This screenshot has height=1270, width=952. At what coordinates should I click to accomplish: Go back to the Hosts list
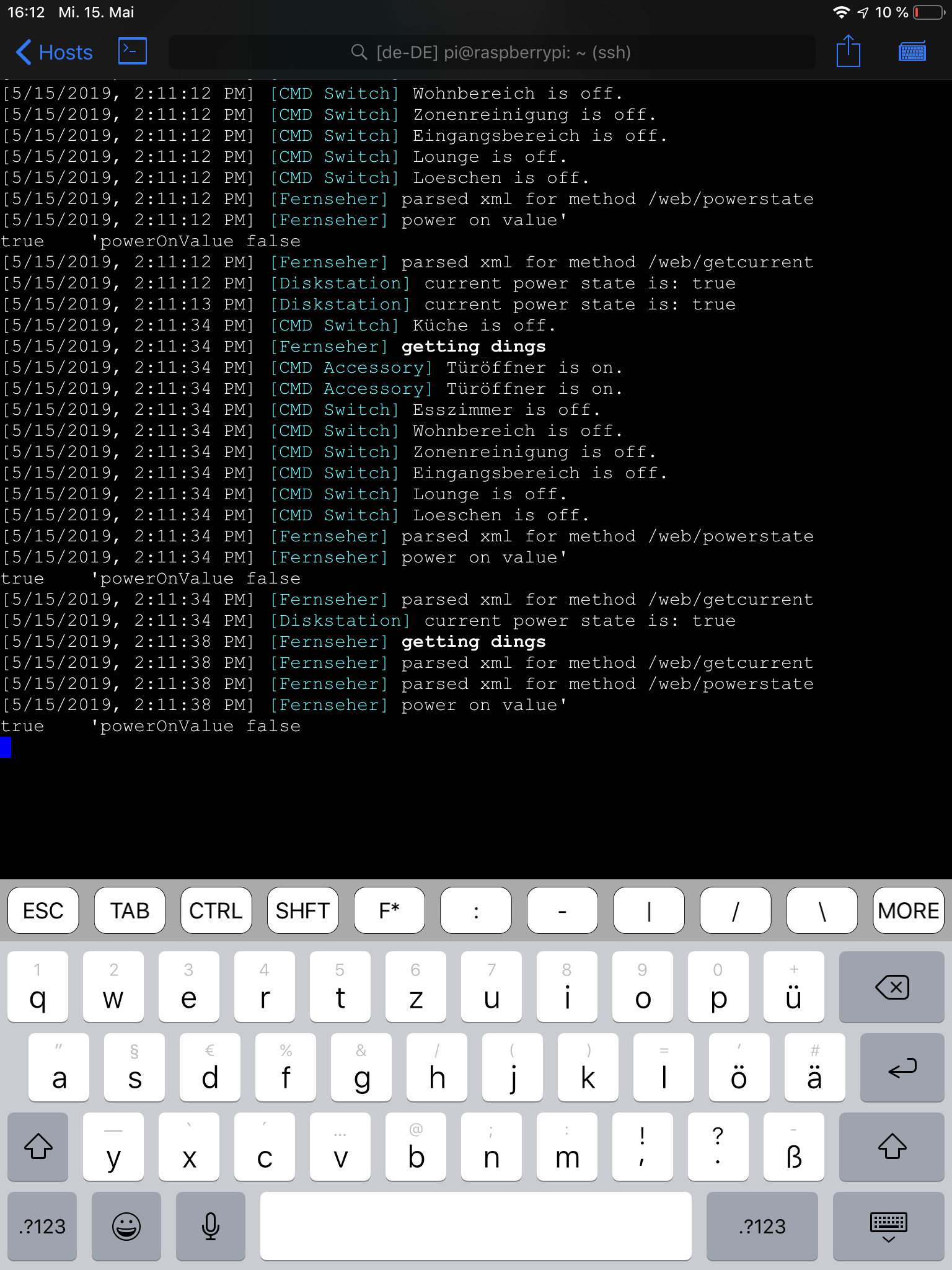[55, 53]
